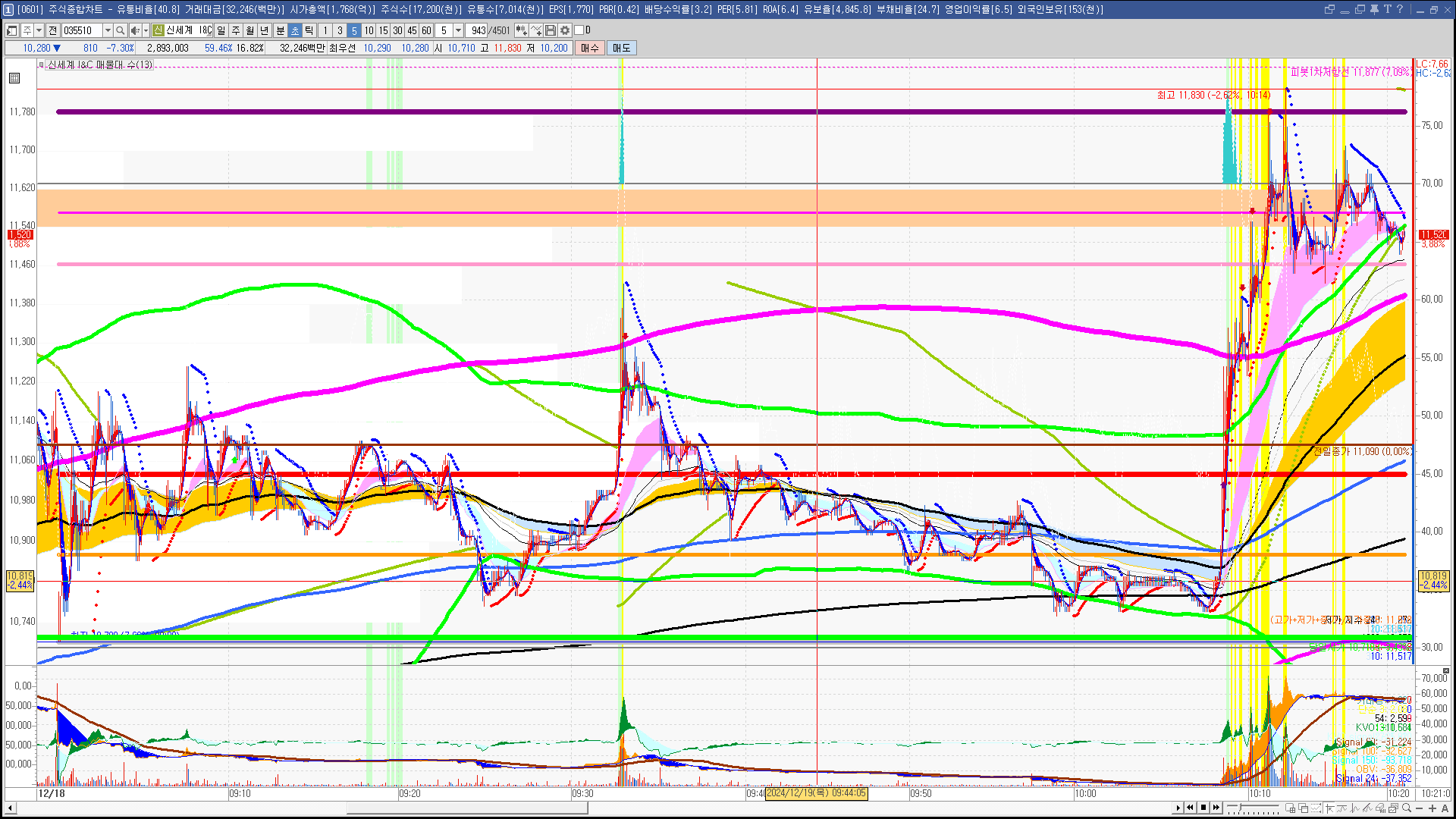Image resolution: width=1456 pixels, height=819 pixels.
Task: Click the save chart floppy icon
Action: 551,30
